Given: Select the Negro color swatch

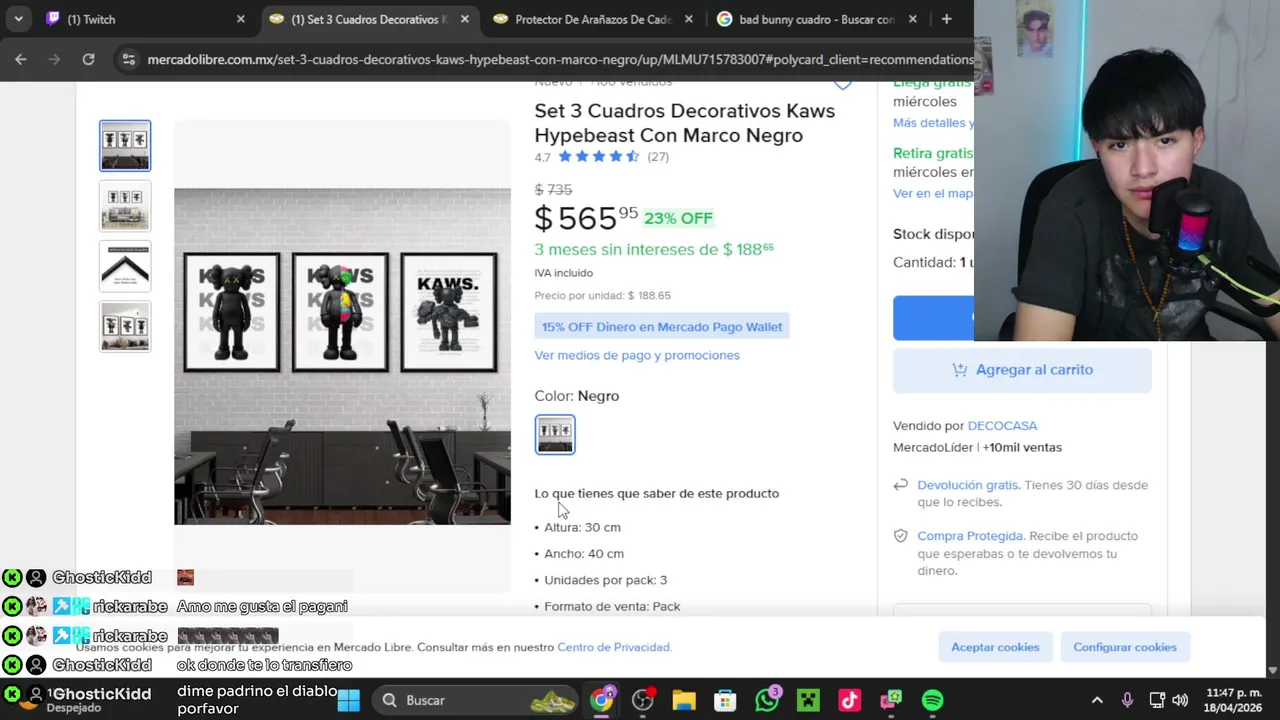Looking at the screenshot, I should coord(555,435).
